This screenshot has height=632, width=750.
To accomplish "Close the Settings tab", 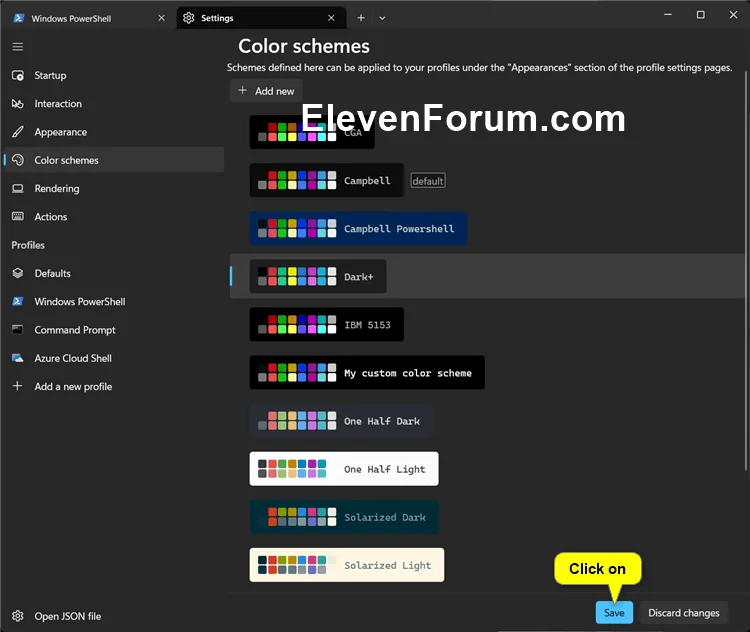I will [331, 18].
